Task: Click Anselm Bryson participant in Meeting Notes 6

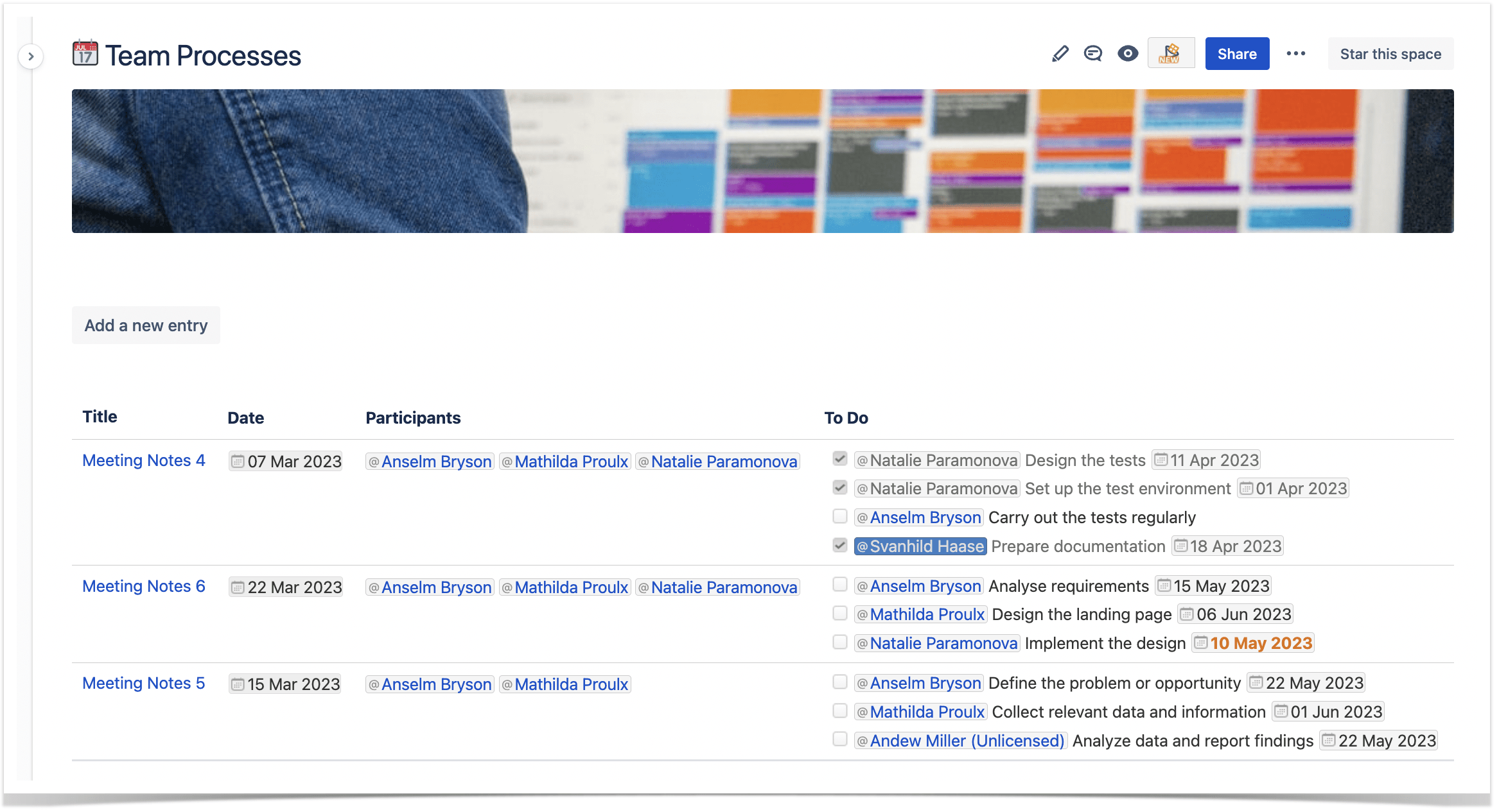Action: (430, 587)
